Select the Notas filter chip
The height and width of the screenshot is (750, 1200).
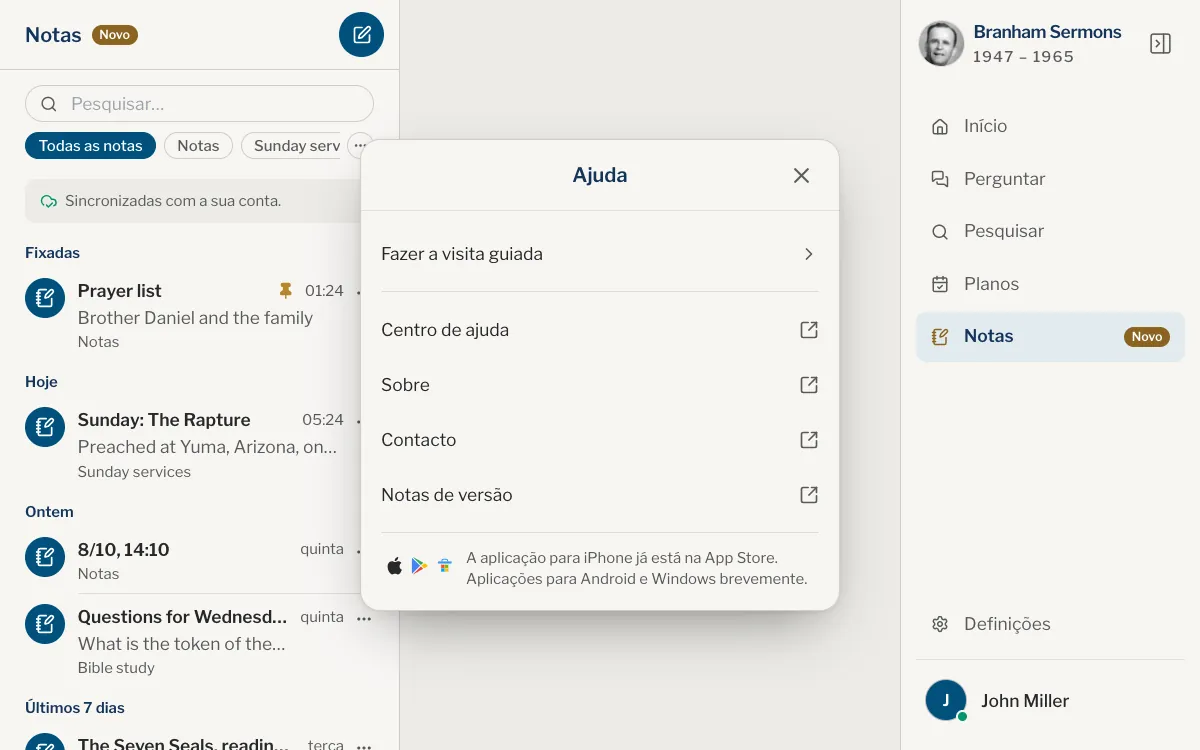click(198, 146)
